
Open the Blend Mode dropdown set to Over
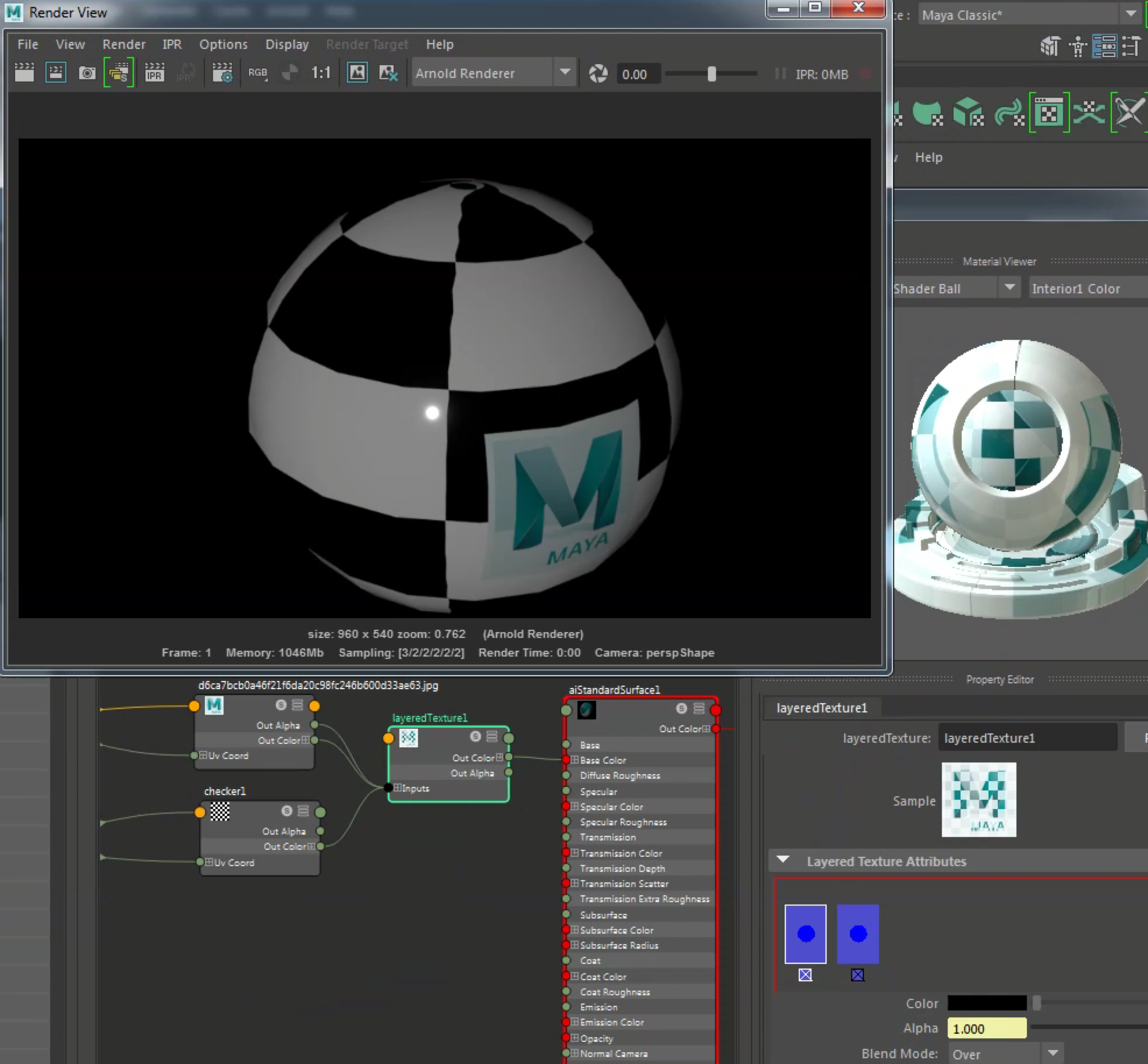[1053, 1052]
